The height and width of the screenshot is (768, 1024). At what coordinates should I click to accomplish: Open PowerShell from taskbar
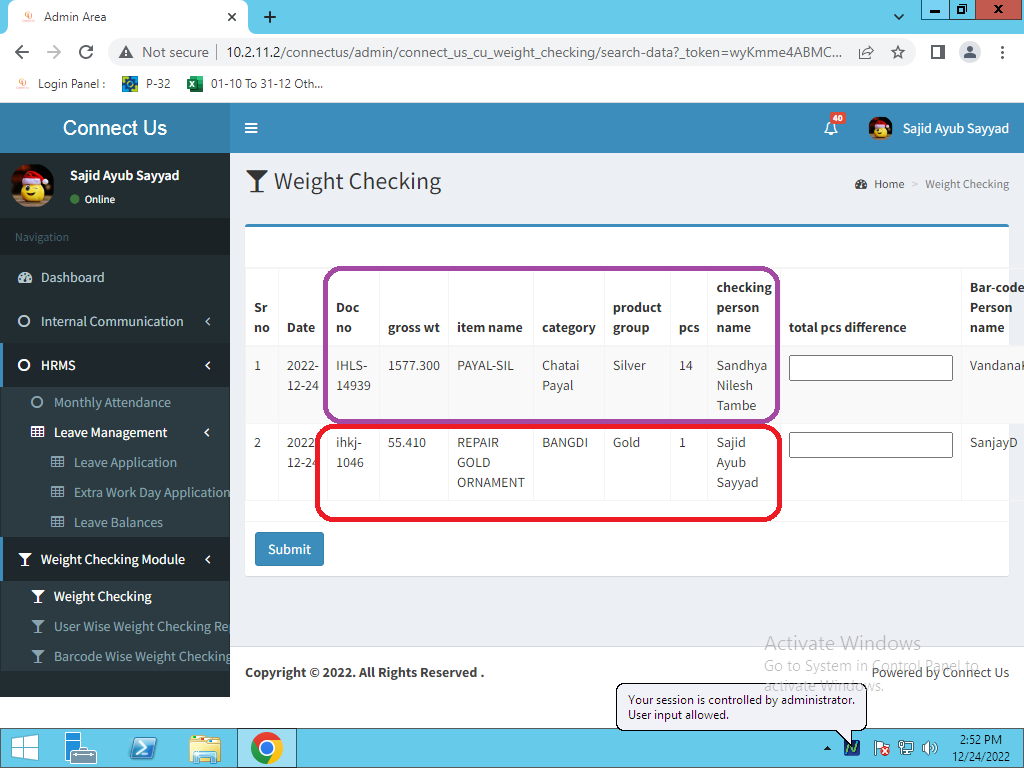click(143, 748)
